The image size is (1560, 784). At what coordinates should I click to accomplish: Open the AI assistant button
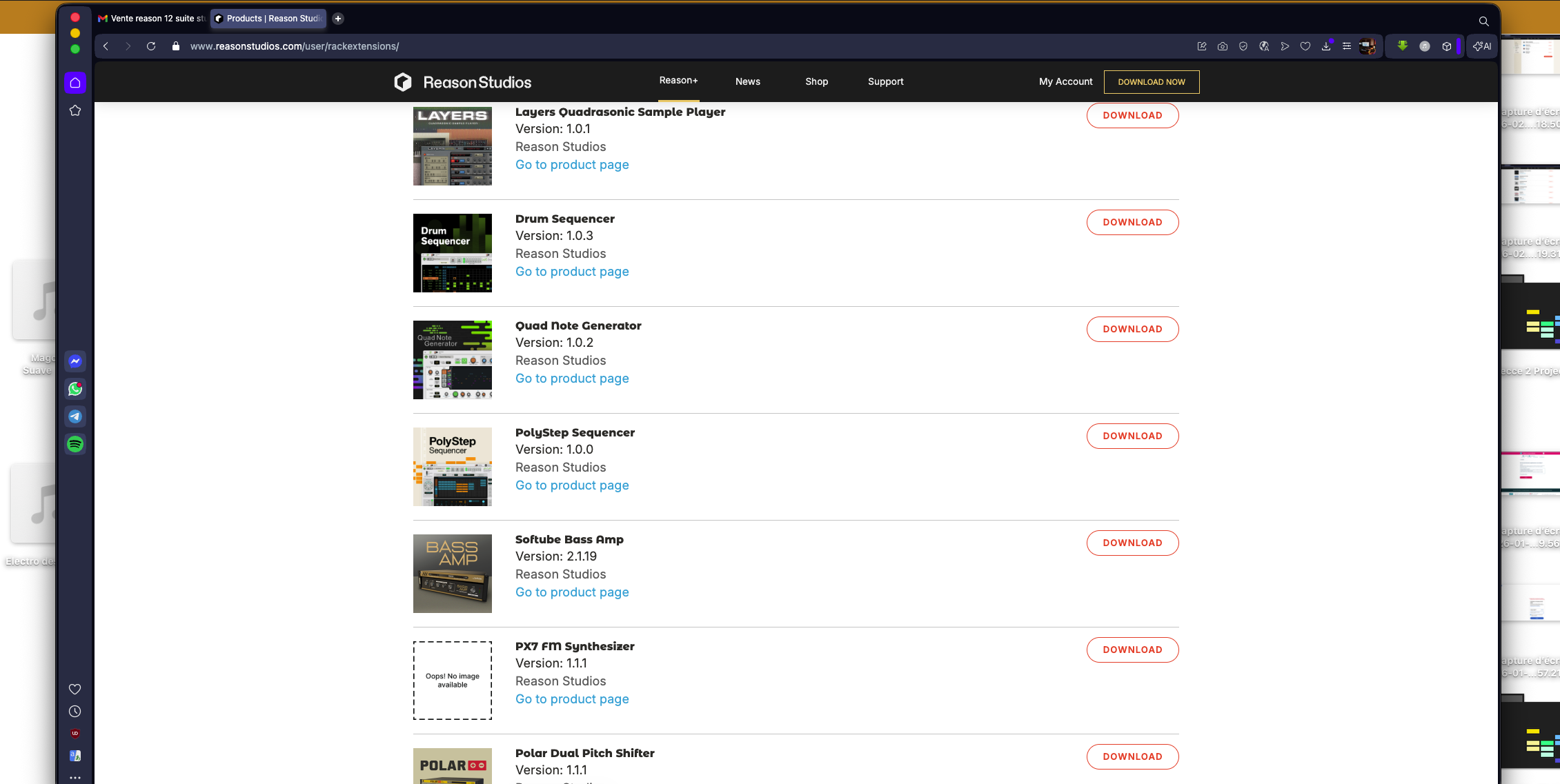click(x=1482, y=46)
